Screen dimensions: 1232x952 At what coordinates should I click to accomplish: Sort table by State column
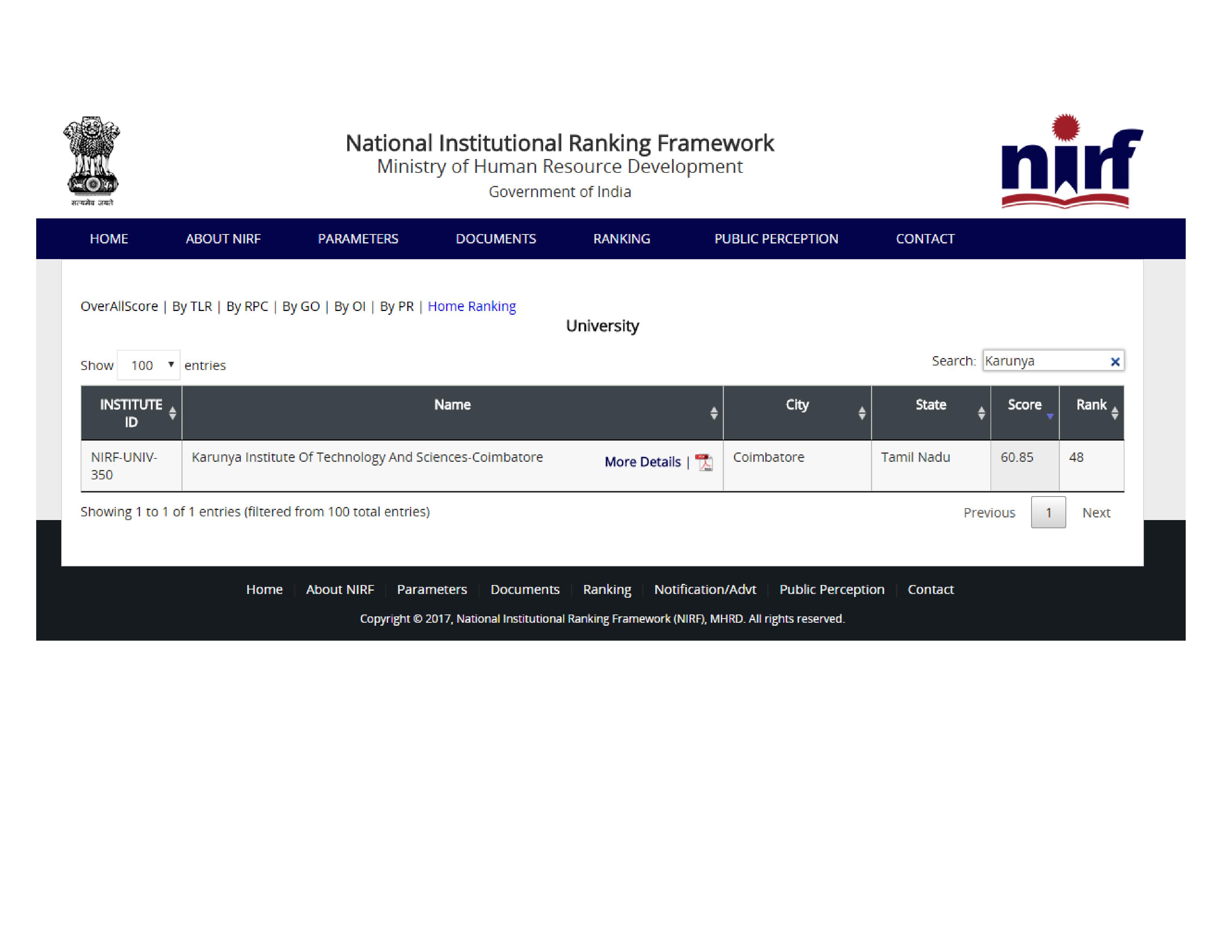click(x=931, y=413)
